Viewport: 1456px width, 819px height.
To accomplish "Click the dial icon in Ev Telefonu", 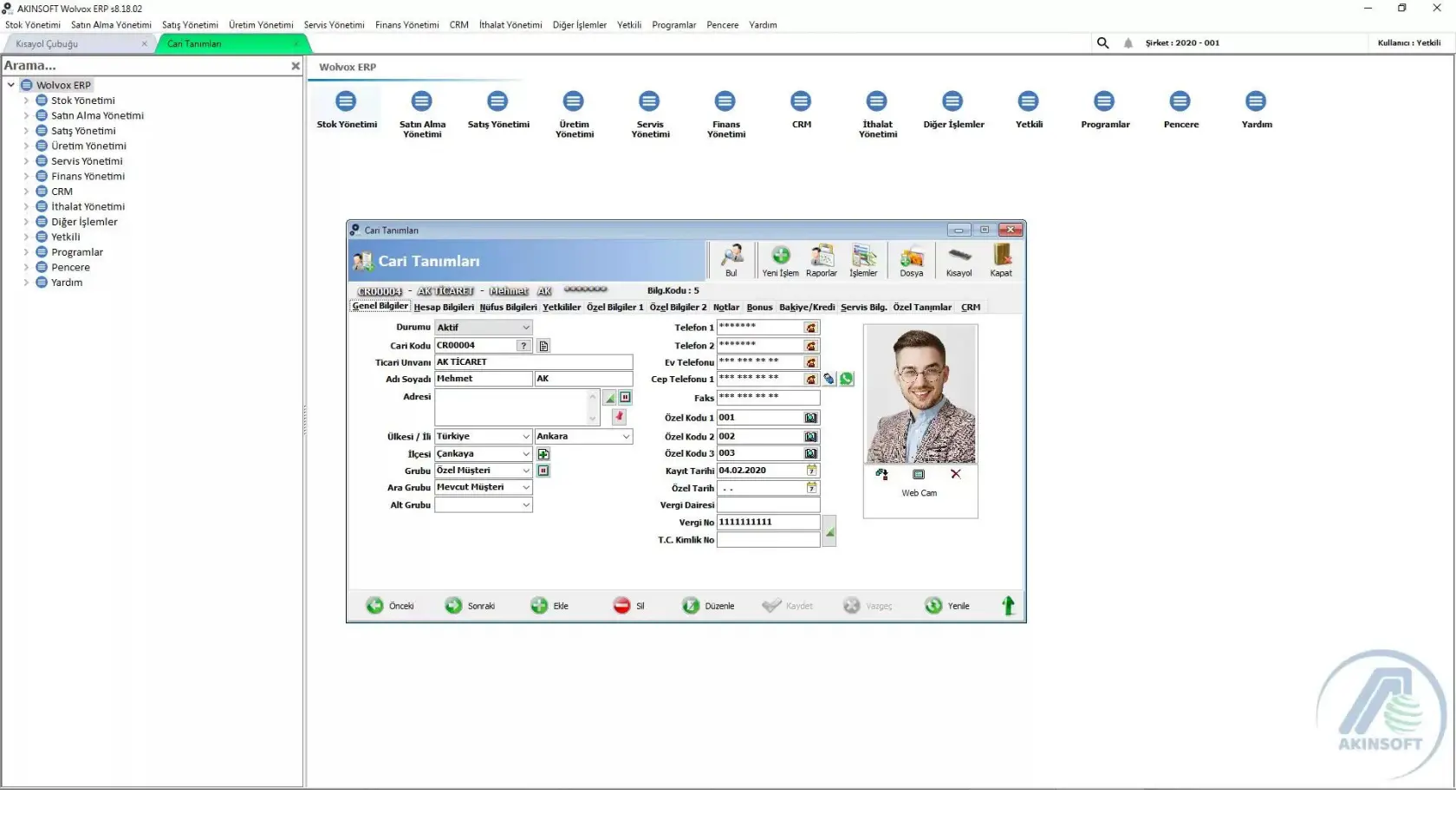I will pyautogui.click(x=811, y=362).
